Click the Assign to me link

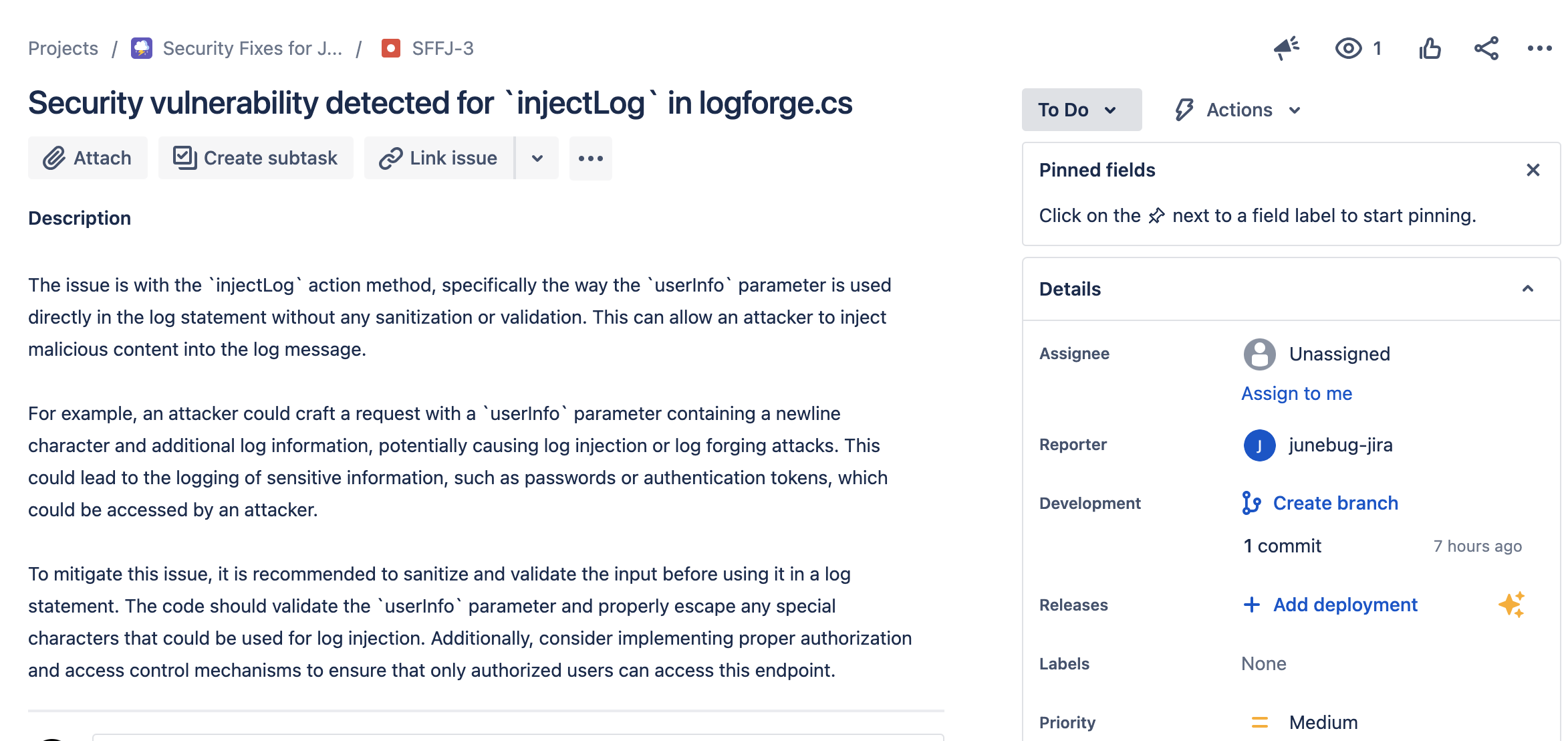[1295, 393]
